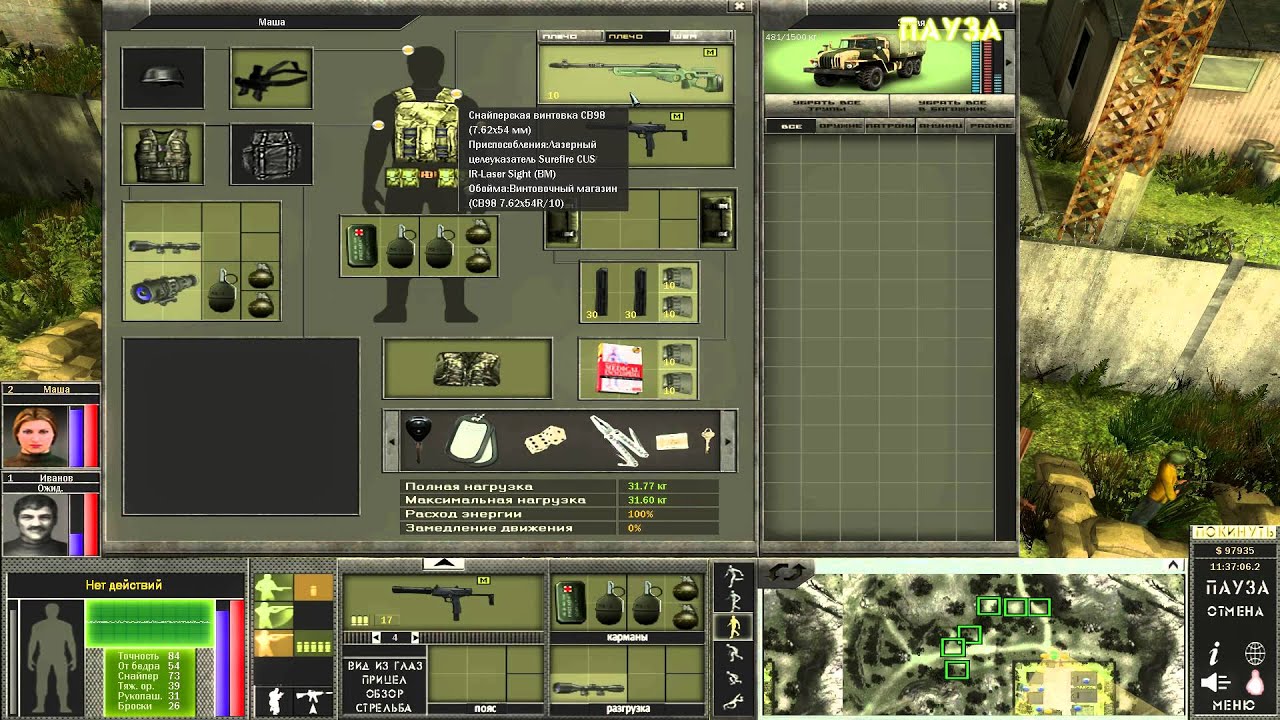Image resolution: width=1280 pixels, height=720 pixels.
Task: Open the МЕНЮ button
Action: coord(1233,705)
